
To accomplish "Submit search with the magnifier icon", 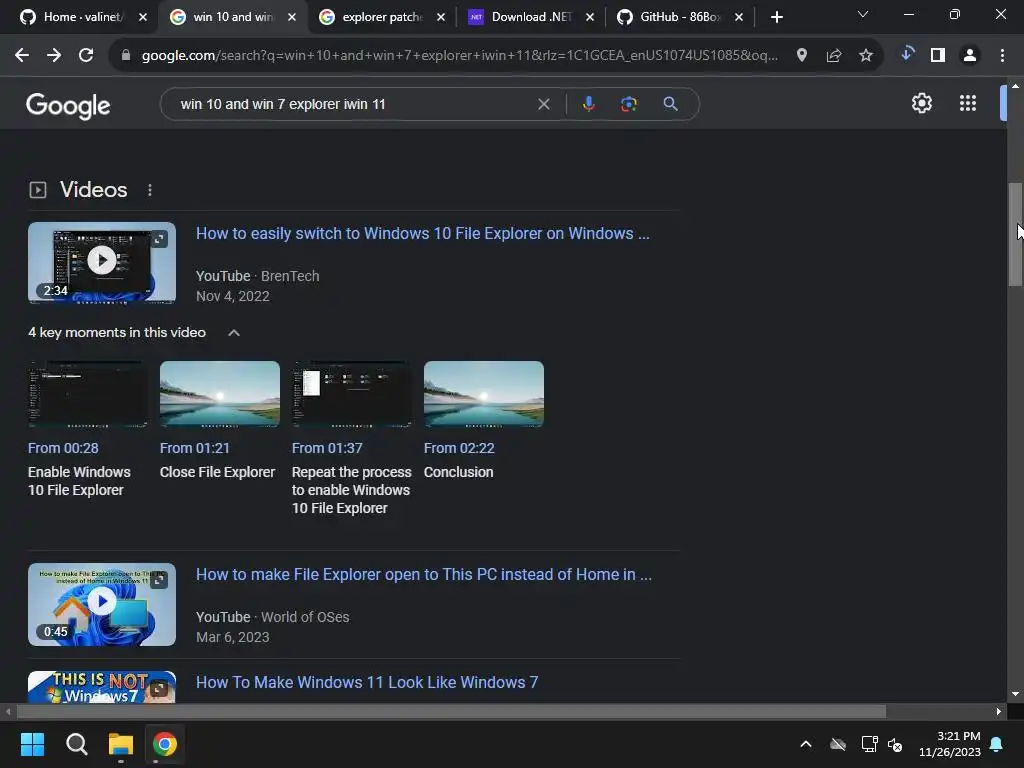I will click(x=670, y=104).
